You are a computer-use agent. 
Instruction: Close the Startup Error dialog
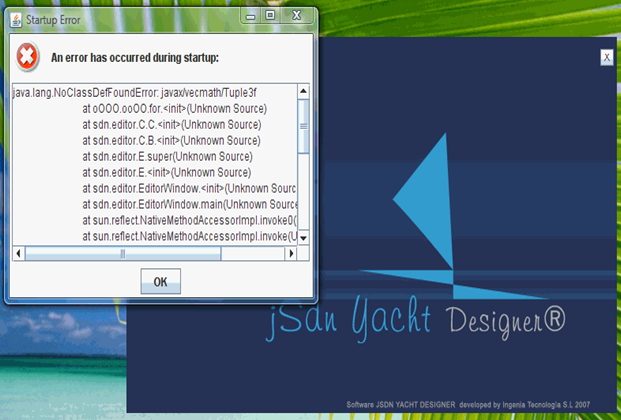click(296, 15)
